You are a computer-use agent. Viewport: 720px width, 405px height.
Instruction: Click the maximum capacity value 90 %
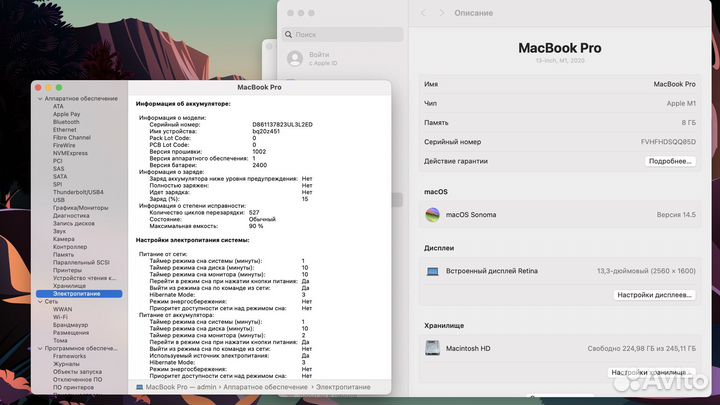(256, 226)
